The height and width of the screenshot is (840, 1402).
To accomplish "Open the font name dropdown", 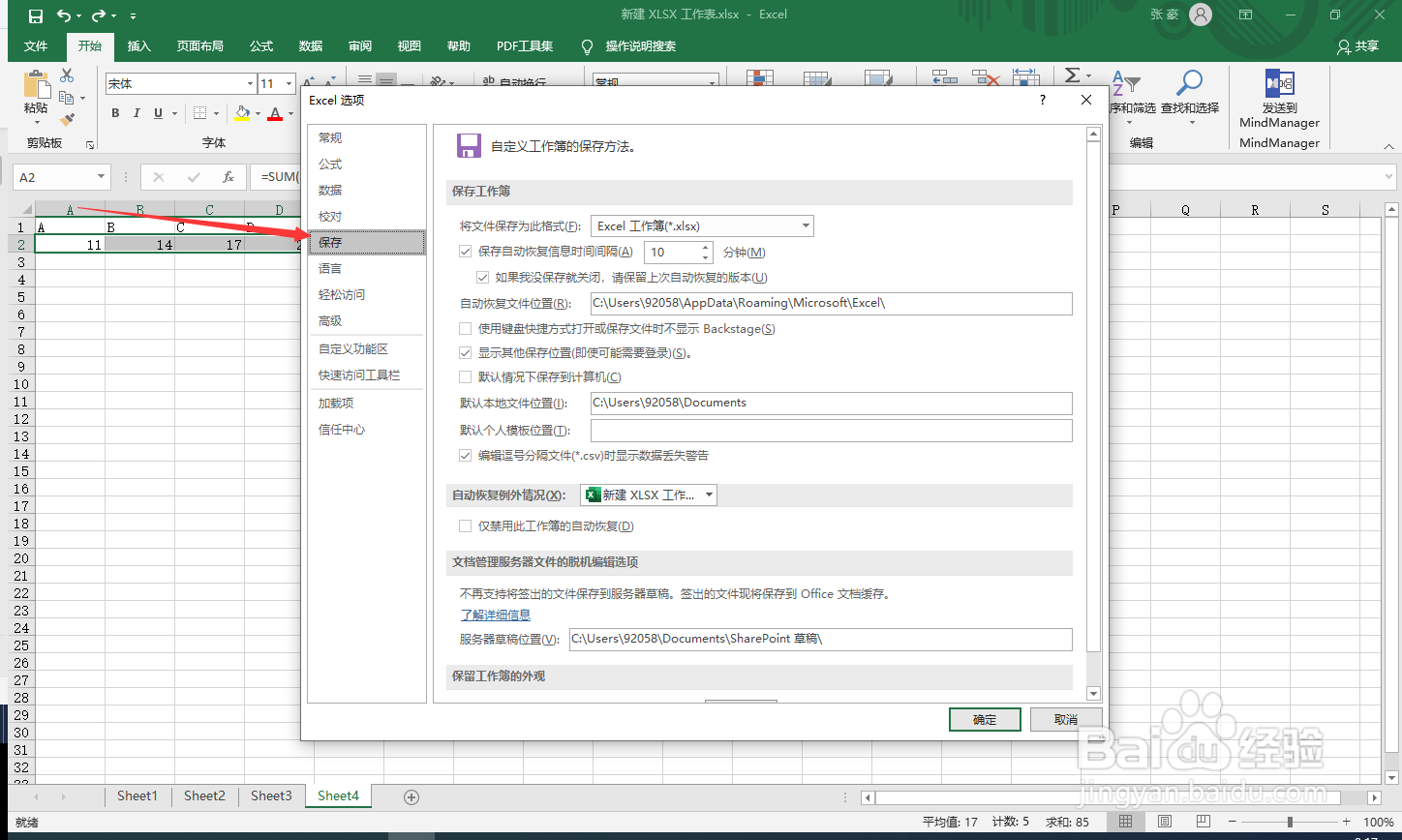I will [248, 84].
